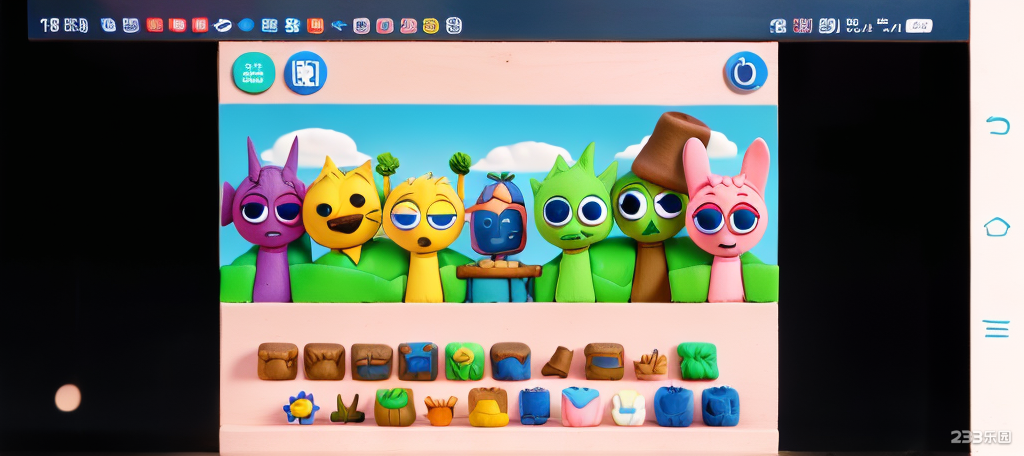Select the white clay item in bottom row

628,407
